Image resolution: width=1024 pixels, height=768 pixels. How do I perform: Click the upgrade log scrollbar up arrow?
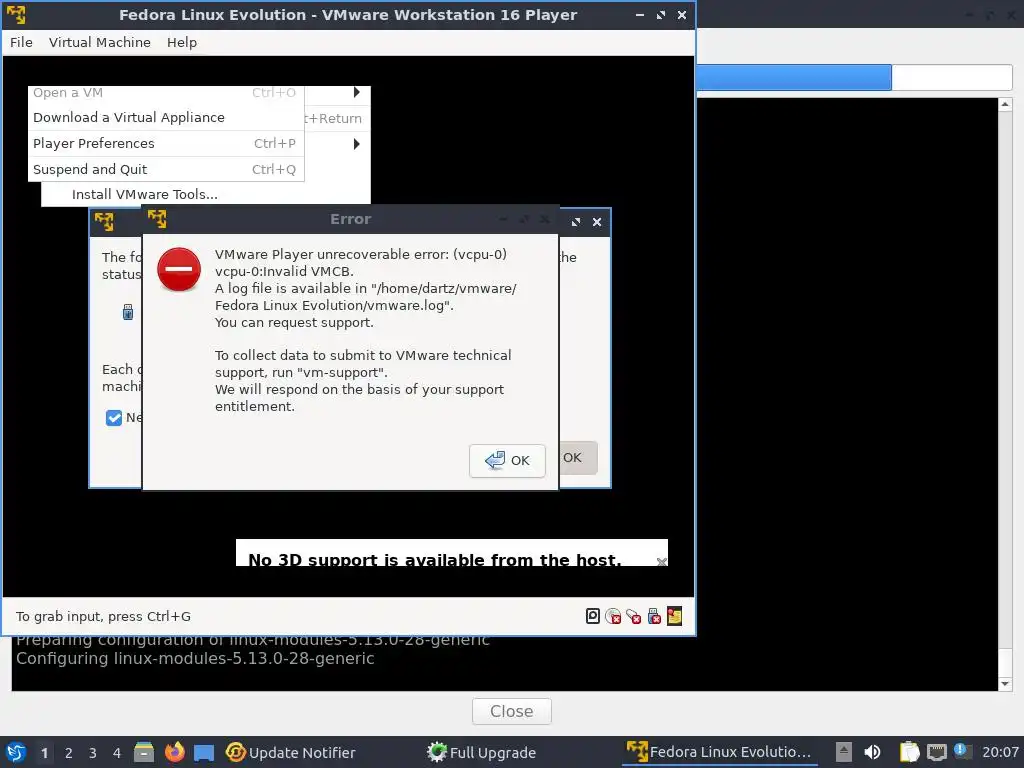click(1005, 104)
